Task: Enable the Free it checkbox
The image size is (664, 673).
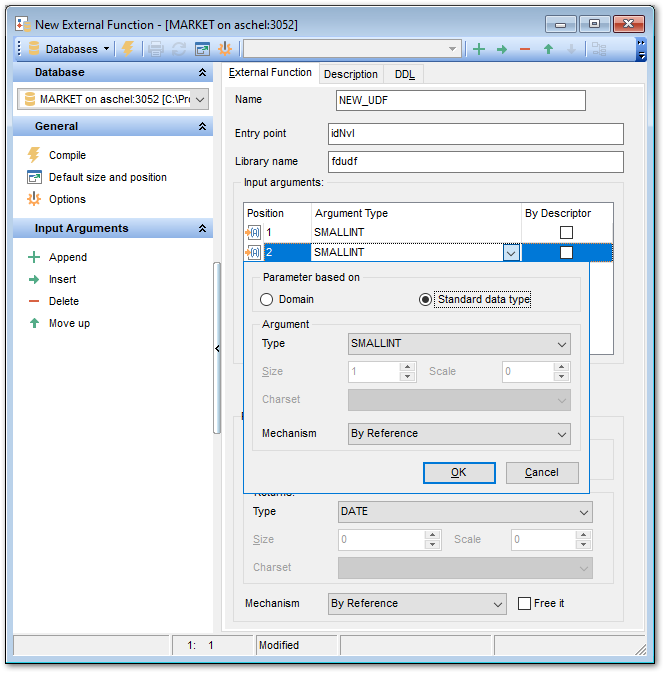Action: coord(525,603)
